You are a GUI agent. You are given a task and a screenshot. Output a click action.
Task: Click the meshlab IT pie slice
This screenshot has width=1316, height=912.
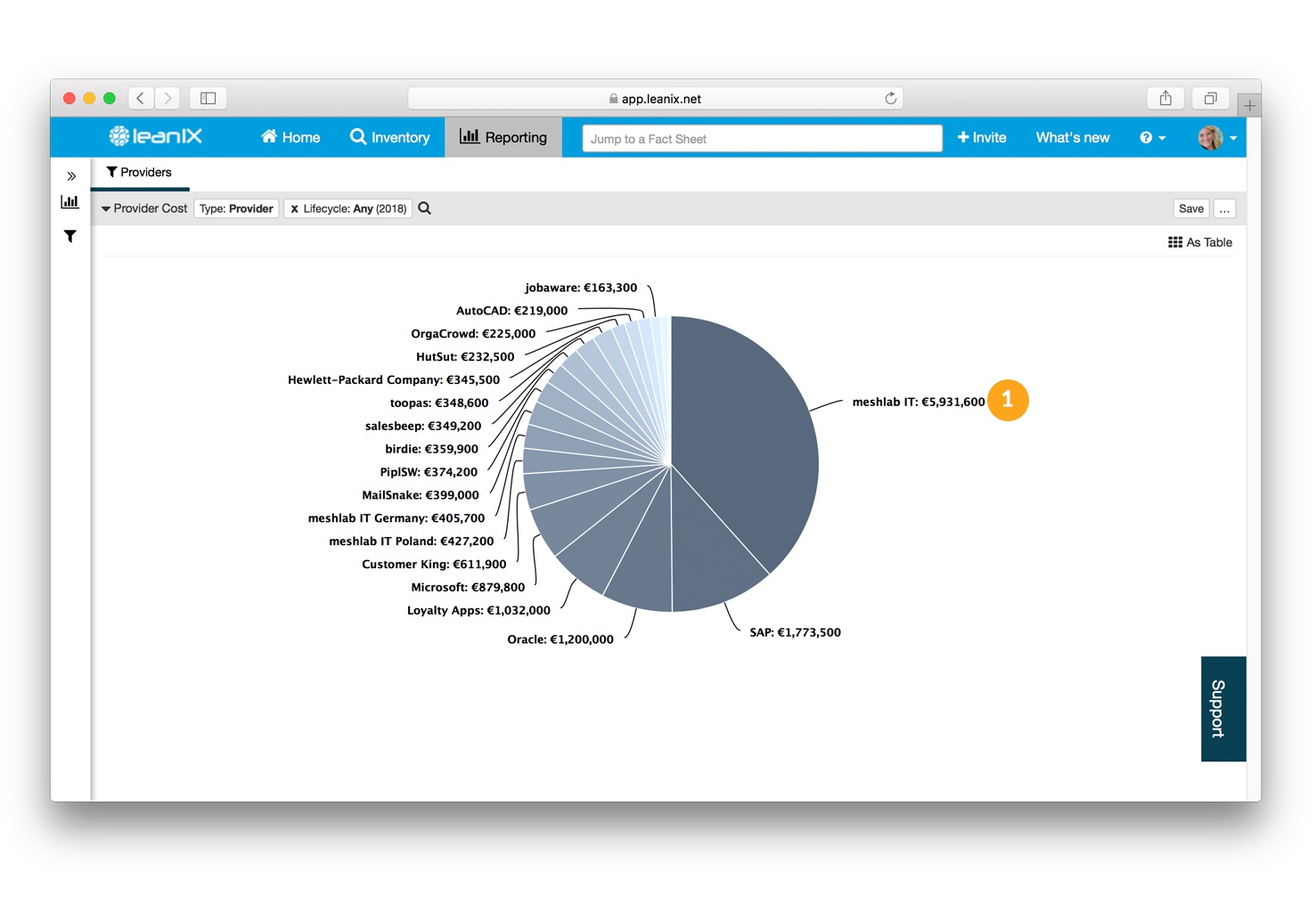point(744,436)
